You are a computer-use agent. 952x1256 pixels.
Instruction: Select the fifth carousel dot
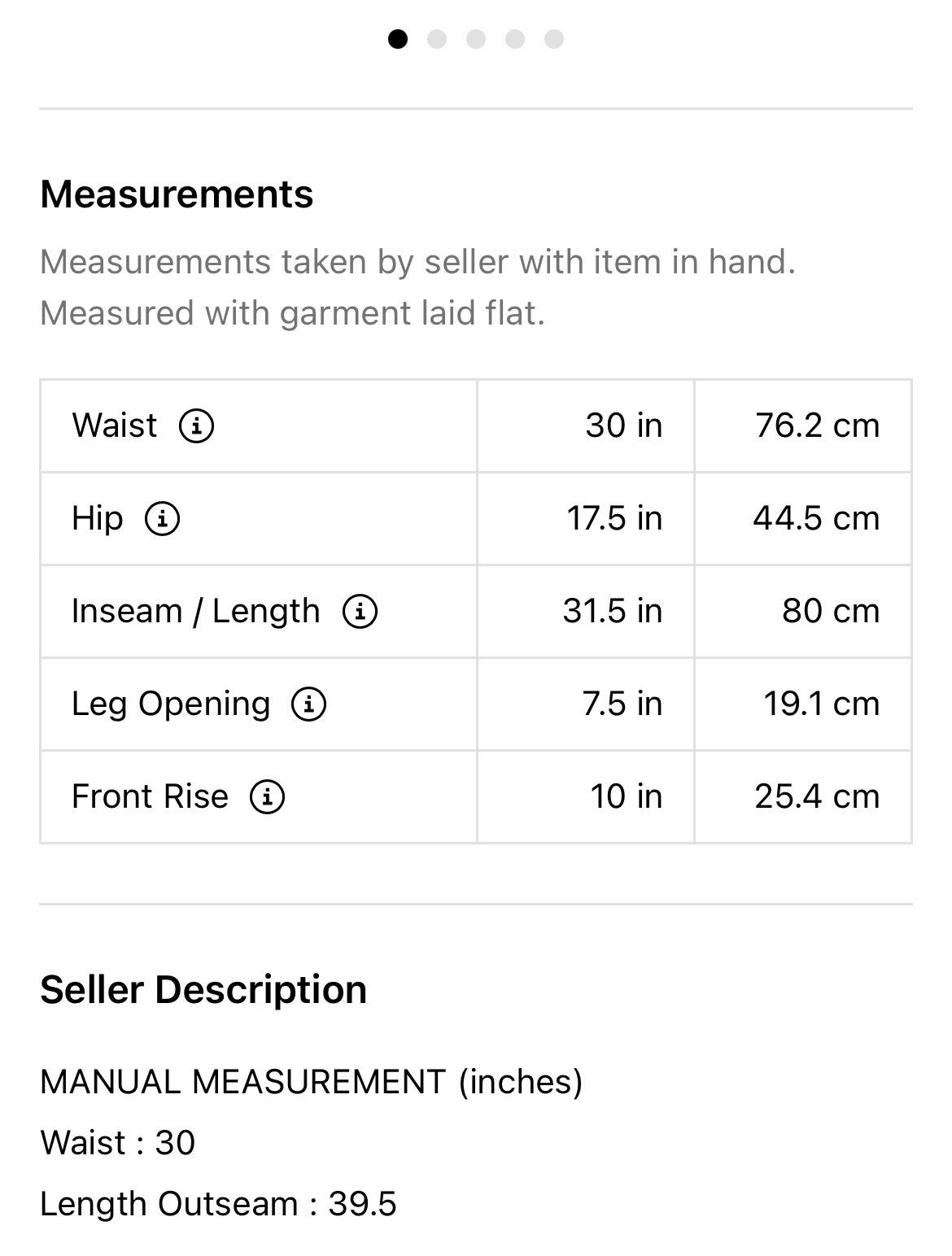coord(554,39)
